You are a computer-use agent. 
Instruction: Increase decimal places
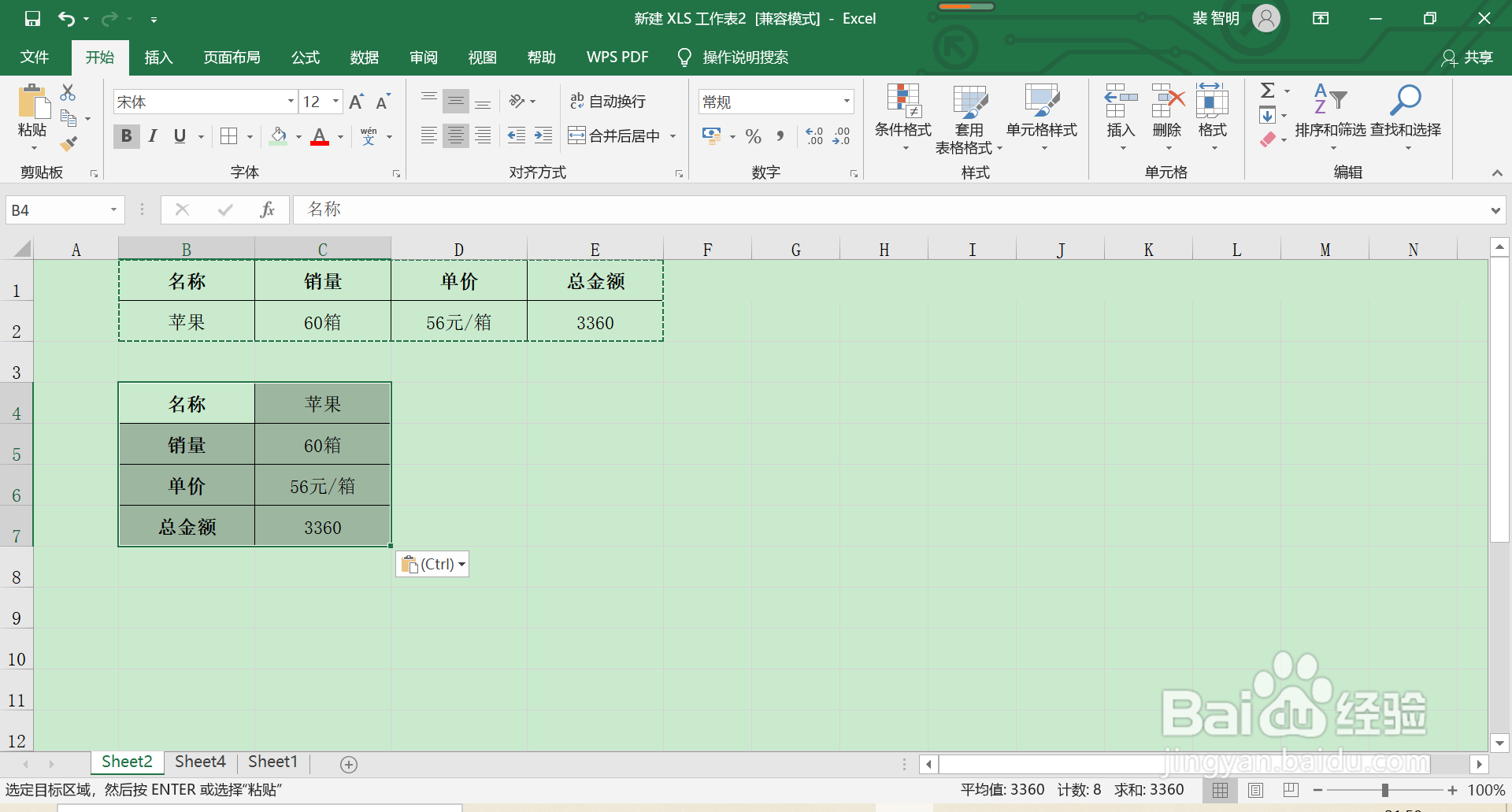(814, 136)
